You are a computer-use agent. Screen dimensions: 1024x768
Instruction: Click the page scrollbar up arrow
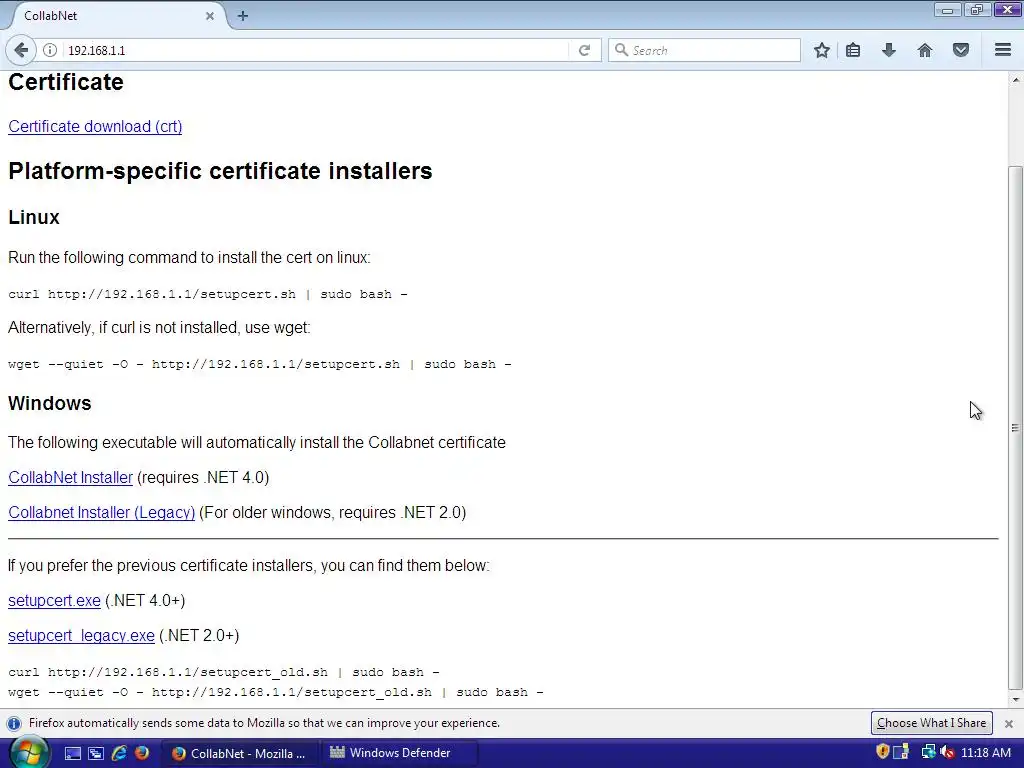coord(1015,80)
